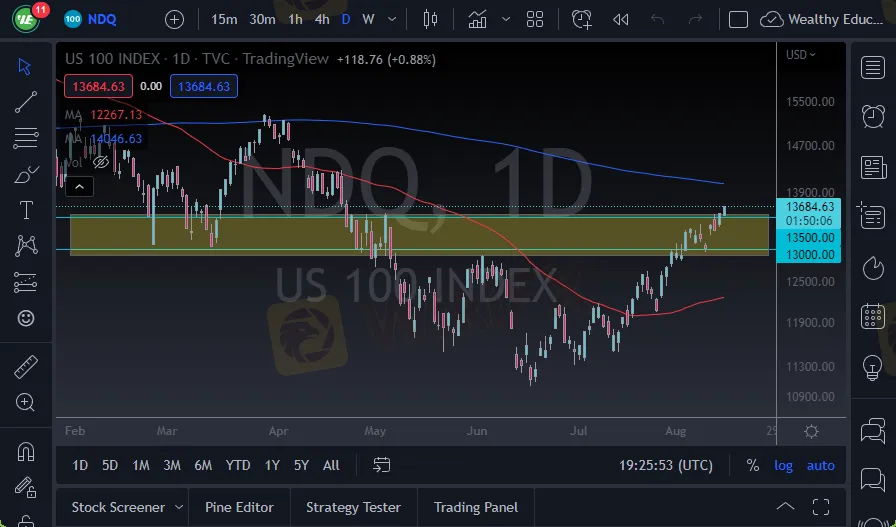Open the Stock Screener tab
The image size is (896, 527).
point(118,507)
